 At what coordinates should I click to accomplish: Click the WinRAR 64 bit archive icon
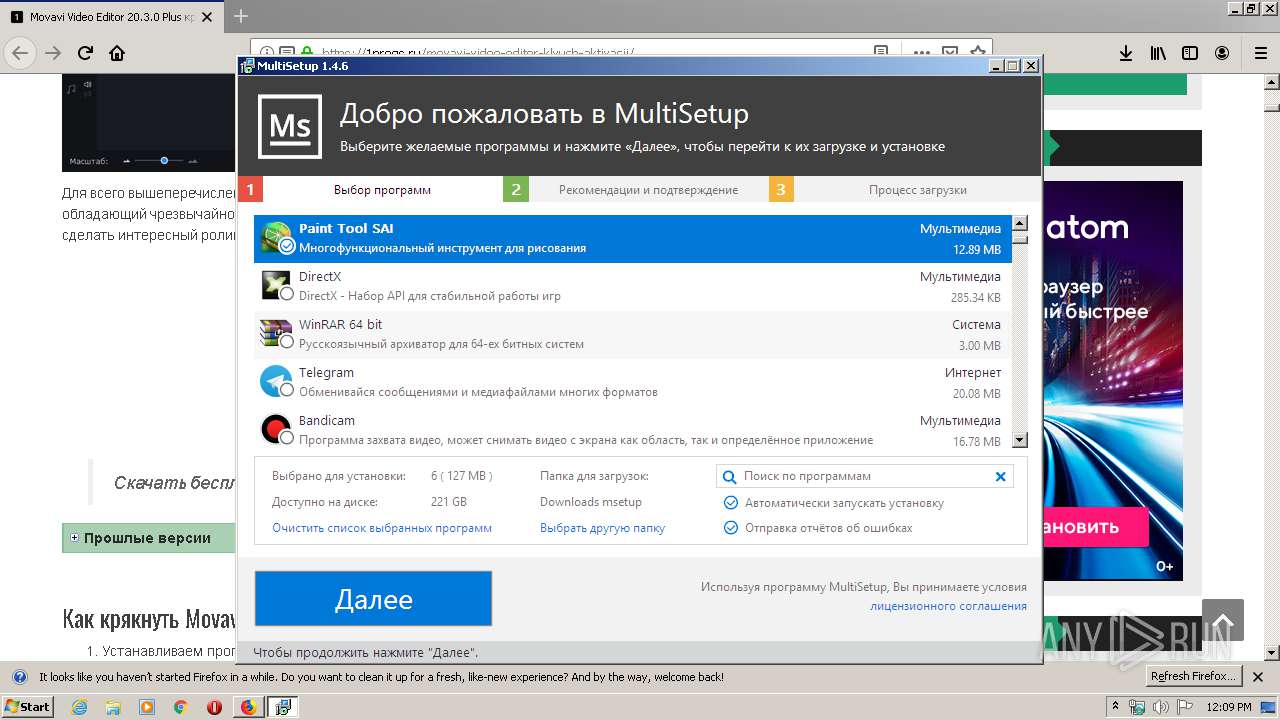[x=276, y=334]
